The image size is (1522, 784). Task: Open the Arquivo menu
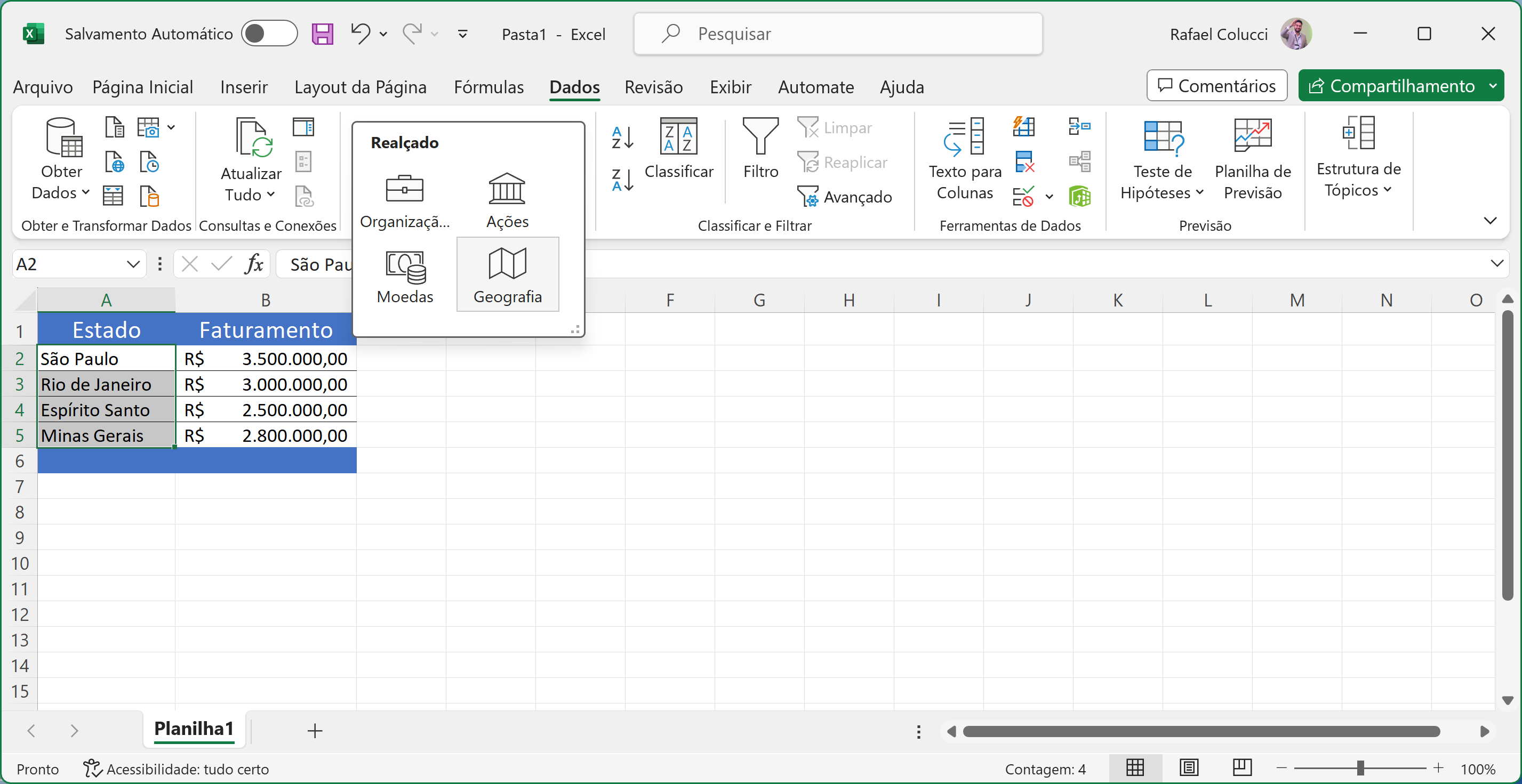[x=42, y=87]
